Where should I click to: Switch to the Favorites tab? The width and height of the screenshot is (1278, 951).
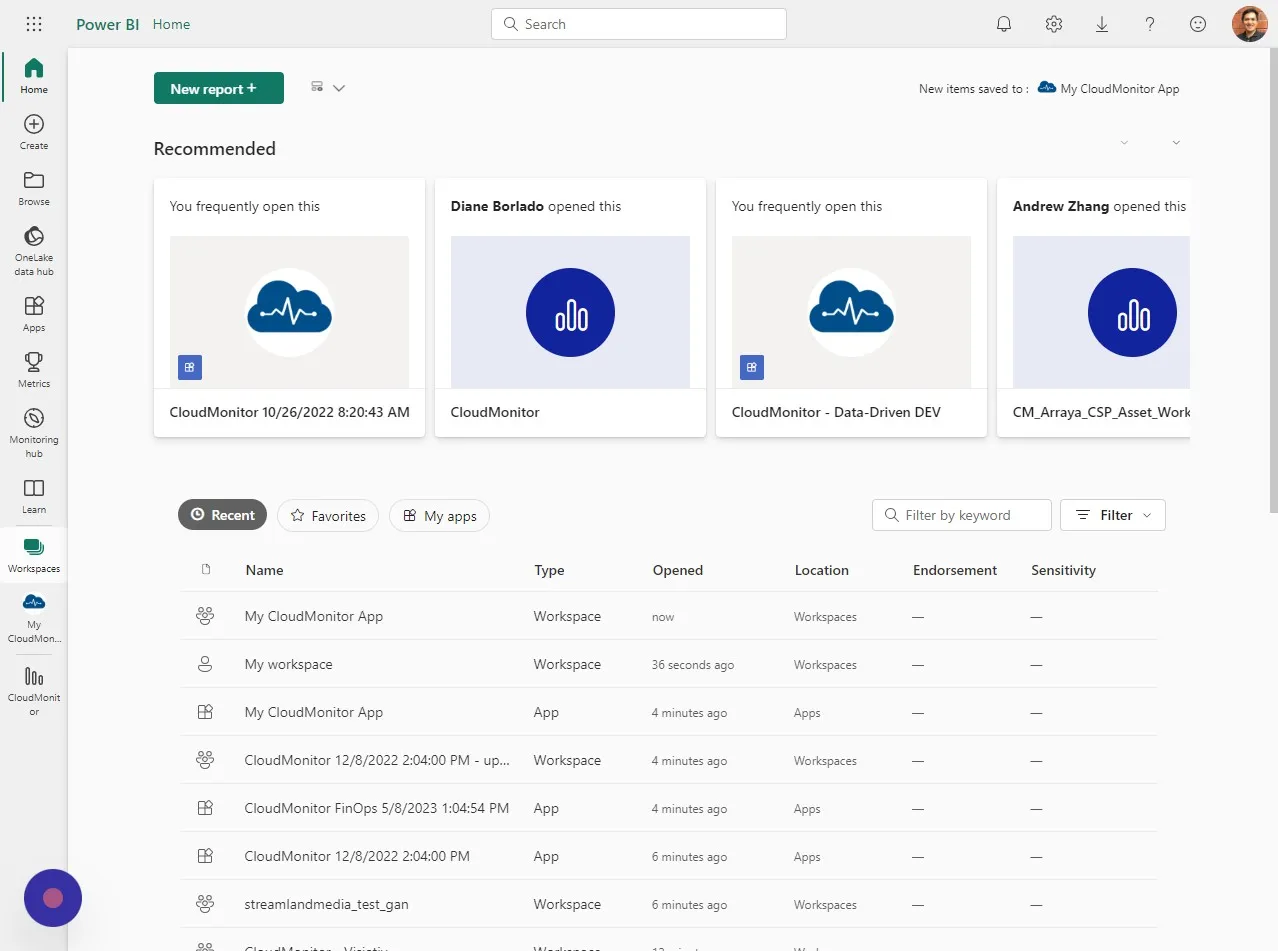(328, 515)
